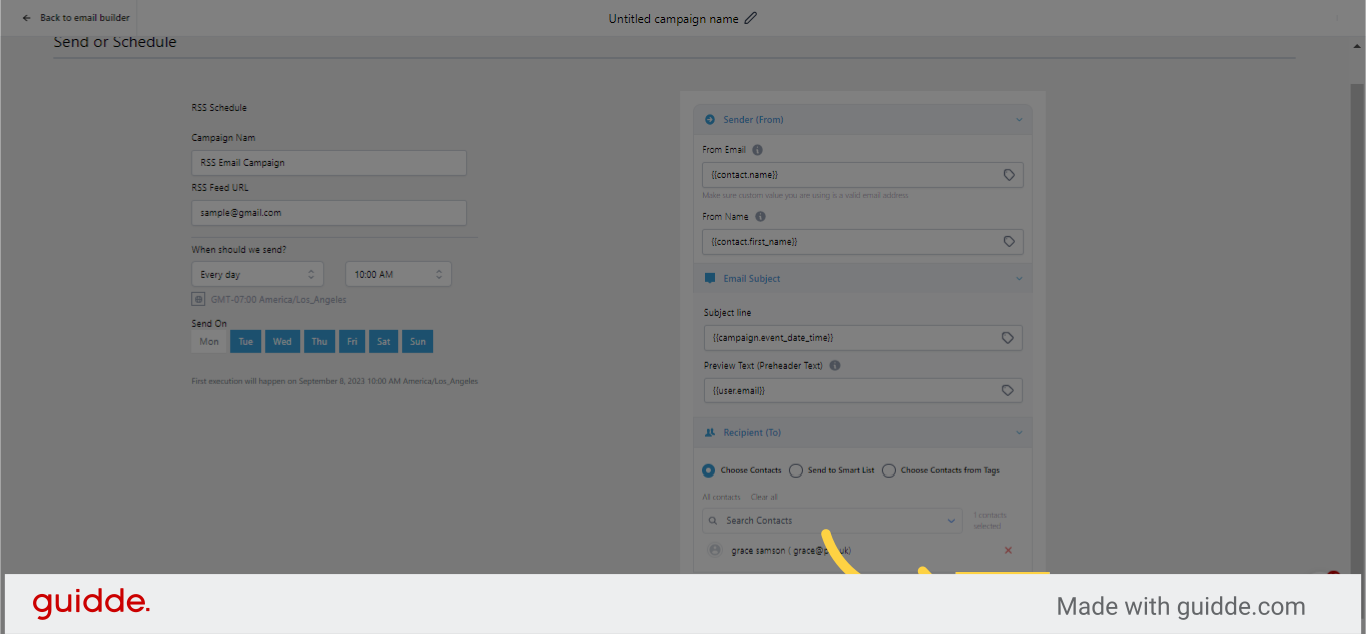1366x634 pixels.
Task: Select the Send to Smart List option
Action: pos(796,470)
